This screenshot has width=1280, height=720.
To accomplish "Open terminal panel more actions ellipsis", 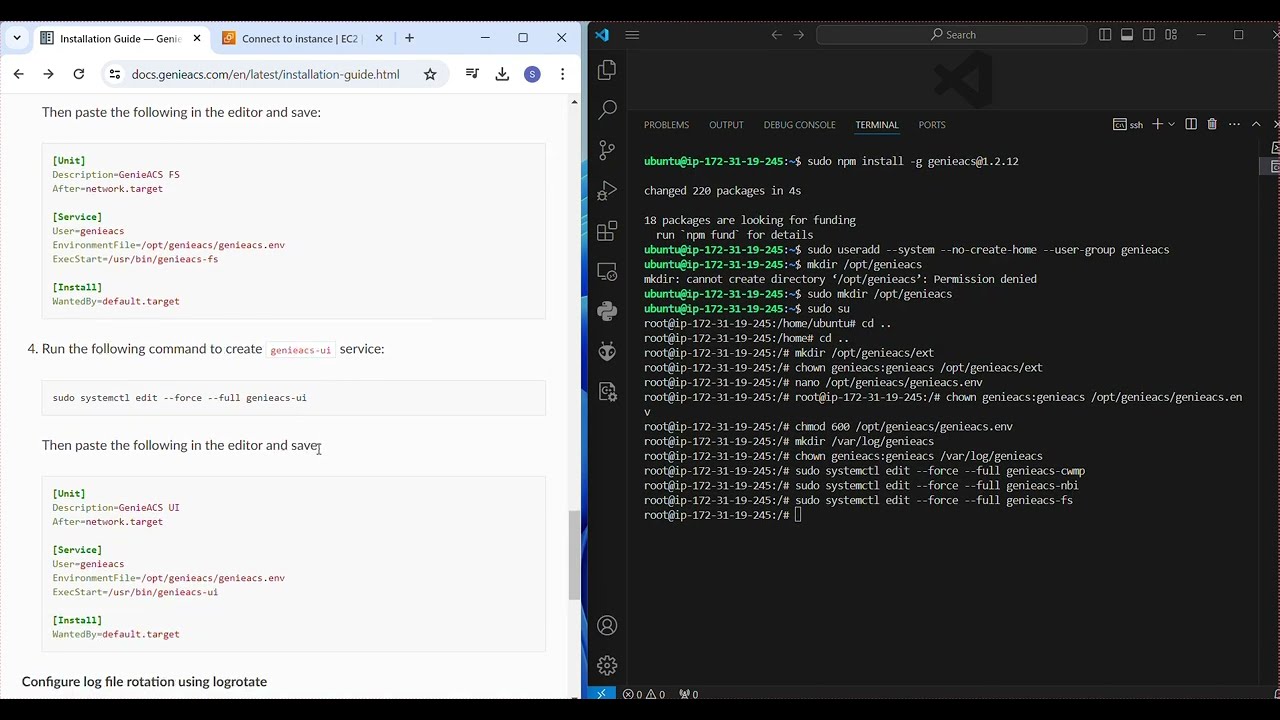I will click(x=1234, y=124).
